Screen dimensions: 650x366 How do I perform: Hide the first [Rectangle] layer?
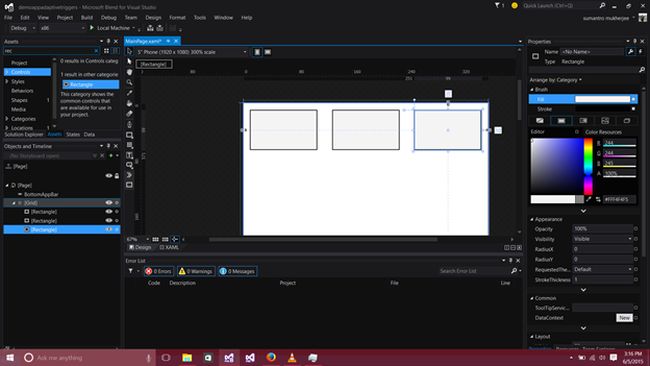click(x=109, y=211)
